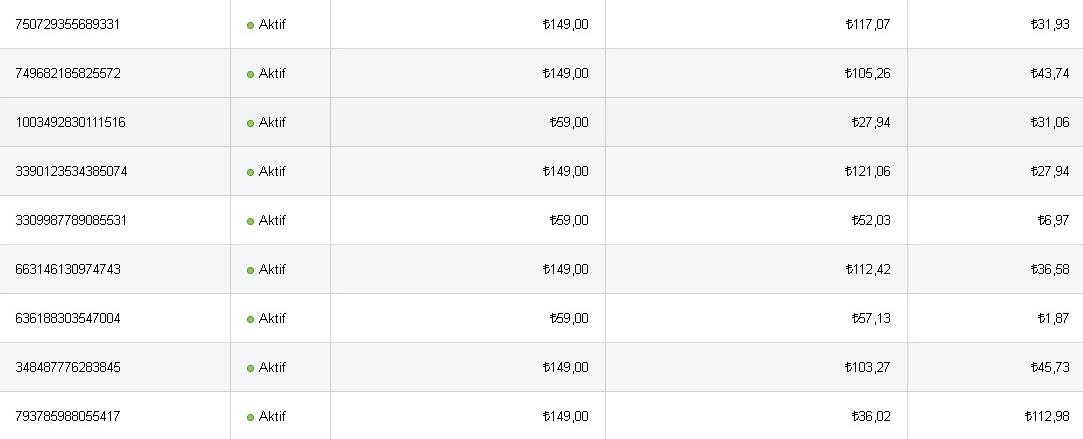Viewport: 1083px width, 439px height.
Task: Click green dot in 636188303547004 row
Action: point(250,320)
